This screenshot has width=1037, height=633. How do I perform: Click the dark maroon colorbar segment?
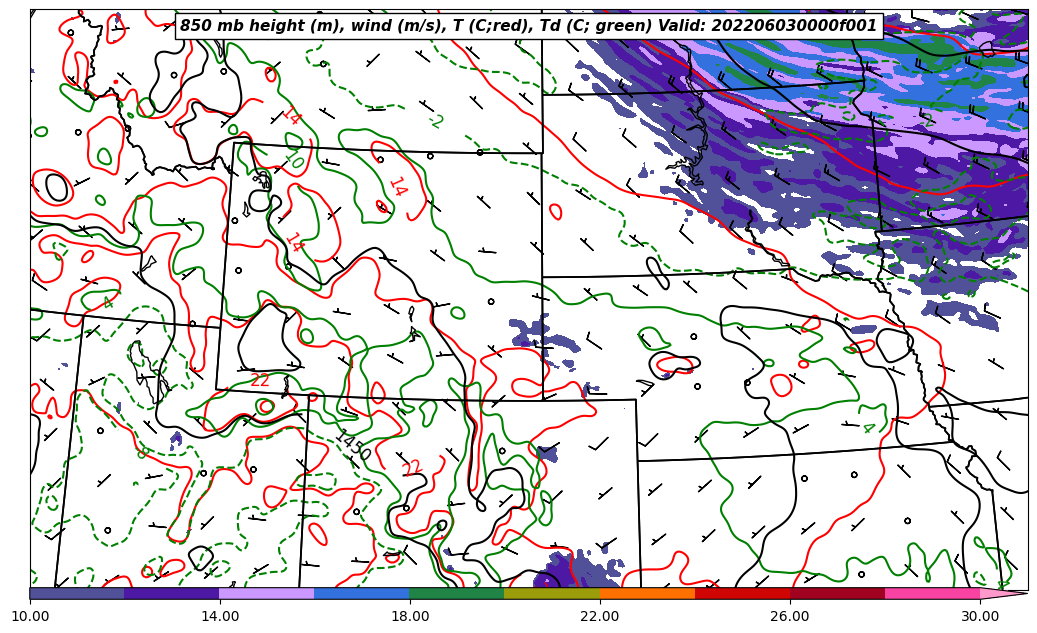click(837, 593)
